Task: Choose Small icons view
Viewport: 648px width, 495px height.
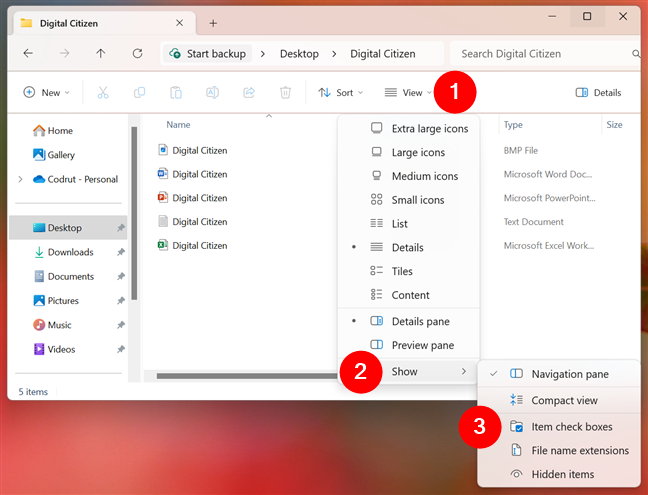Action: pos(408,200)
